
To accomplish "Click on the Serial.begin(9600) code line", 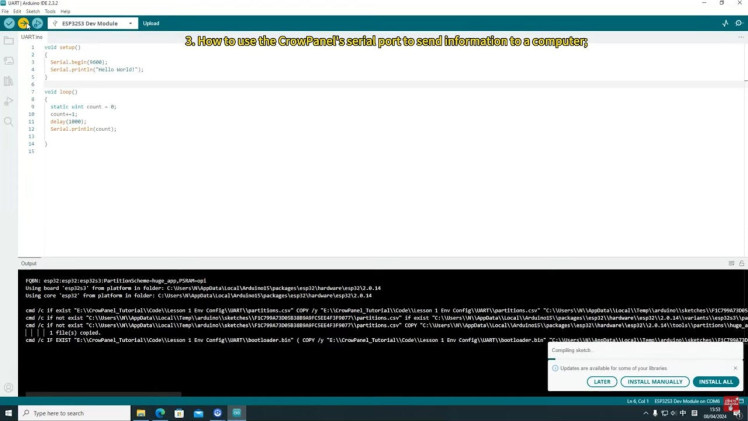I will (x=79, y=62).
